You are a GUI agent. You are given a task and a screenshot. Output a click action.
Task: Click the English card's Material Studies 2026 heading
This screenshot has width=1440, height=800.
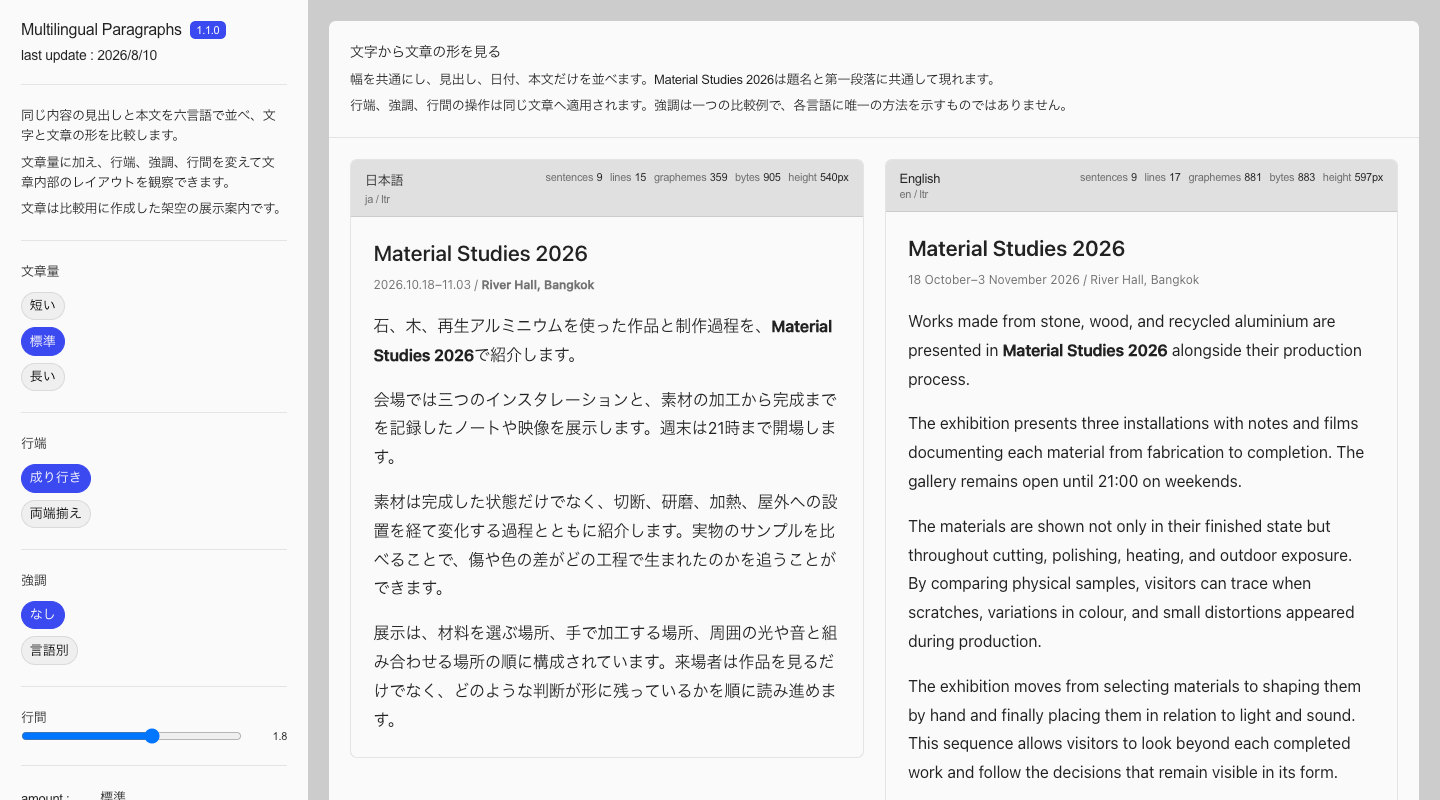(1016, 249)
